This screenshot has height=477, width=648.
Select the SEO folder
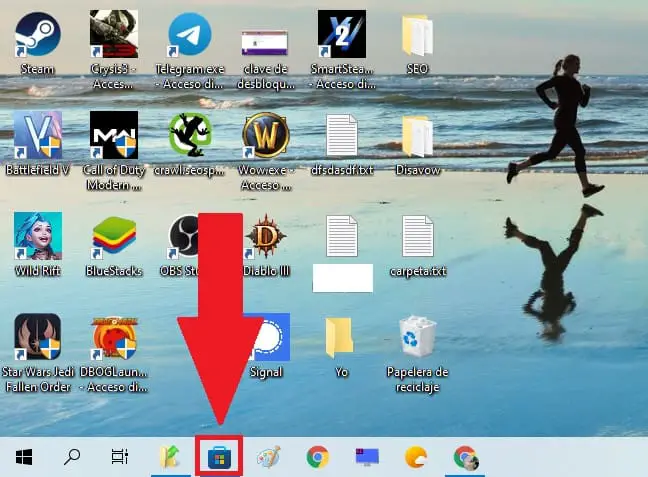(417, 35)
